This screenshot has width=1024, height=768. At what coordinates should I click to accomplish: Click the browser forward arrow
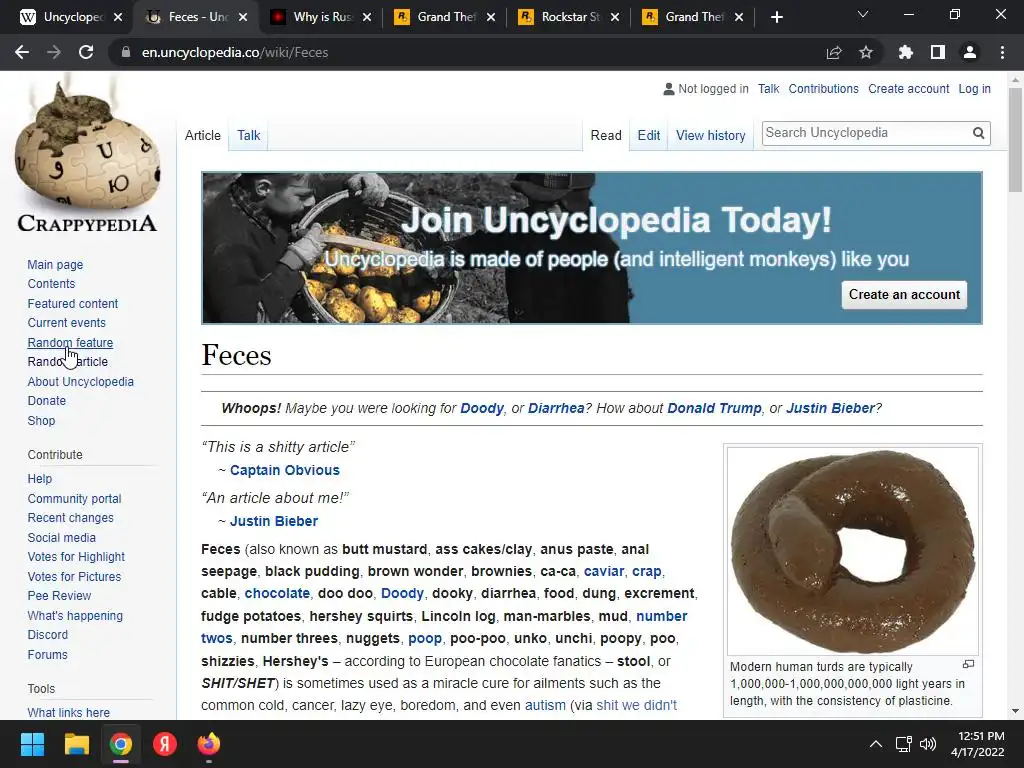54,52
